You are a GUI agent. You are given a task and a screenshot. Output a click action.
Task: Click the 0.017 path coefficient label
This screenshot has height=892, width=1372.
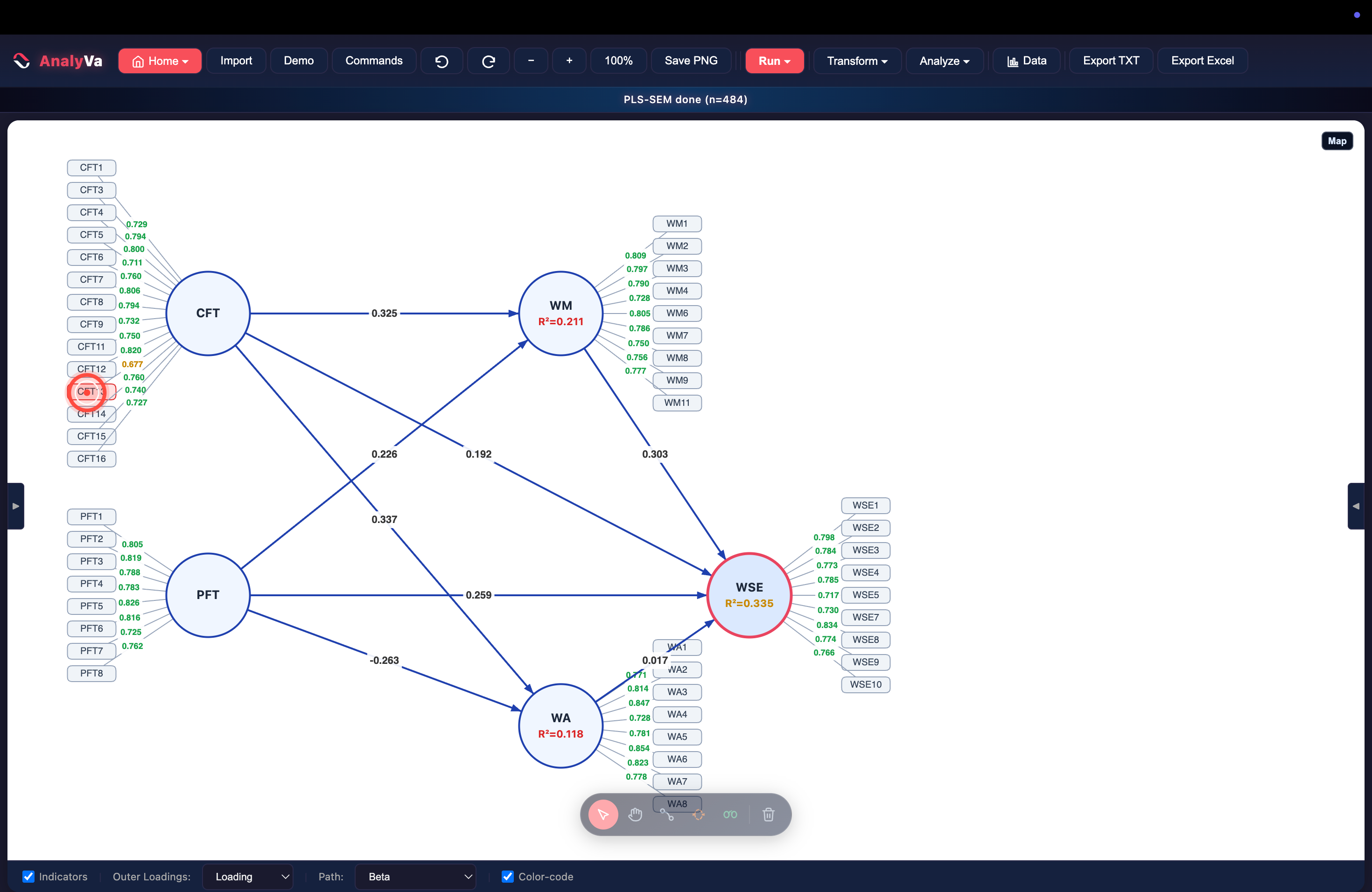tap(655, 660)
